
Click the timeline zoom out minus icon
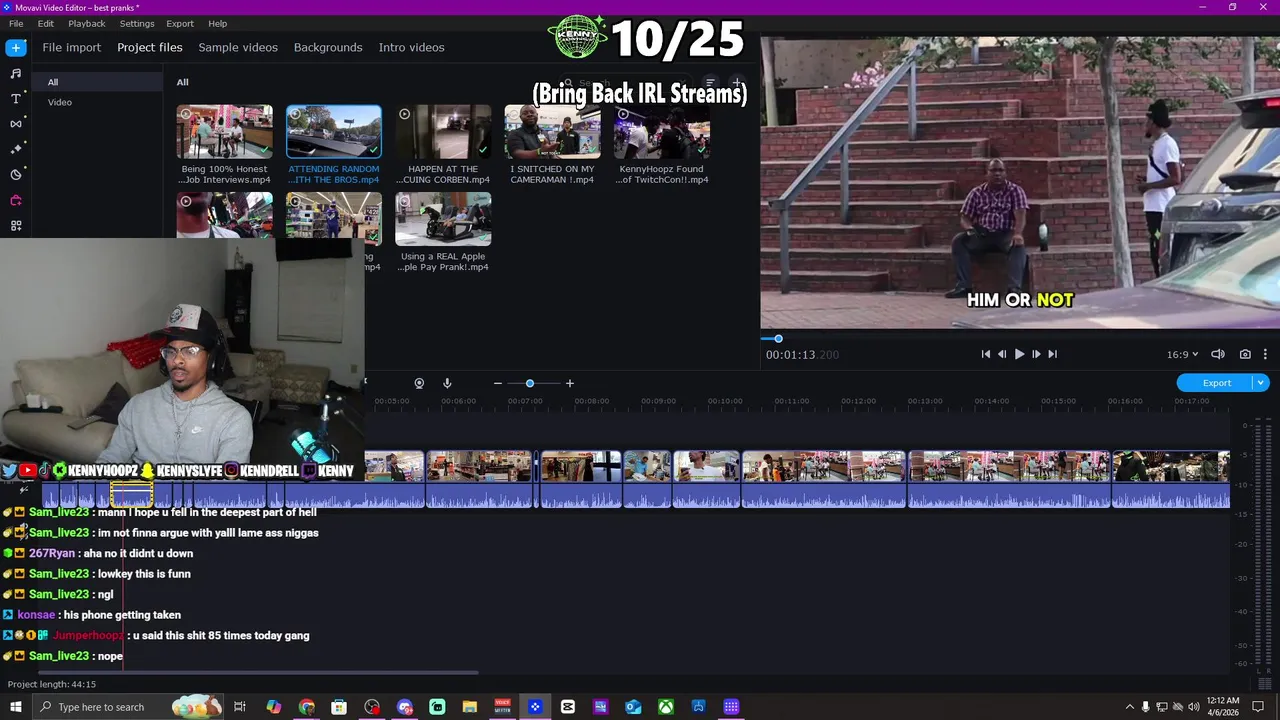point(497,383)
